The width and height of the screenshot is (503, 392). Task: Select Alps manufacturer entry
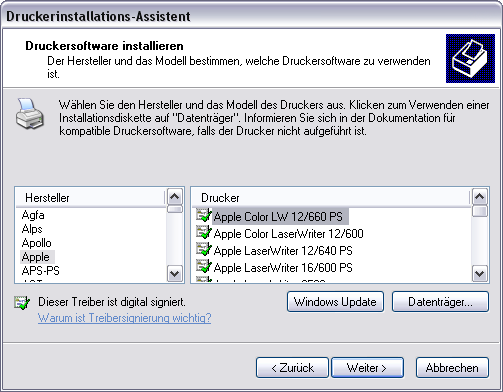pos(32,229)
